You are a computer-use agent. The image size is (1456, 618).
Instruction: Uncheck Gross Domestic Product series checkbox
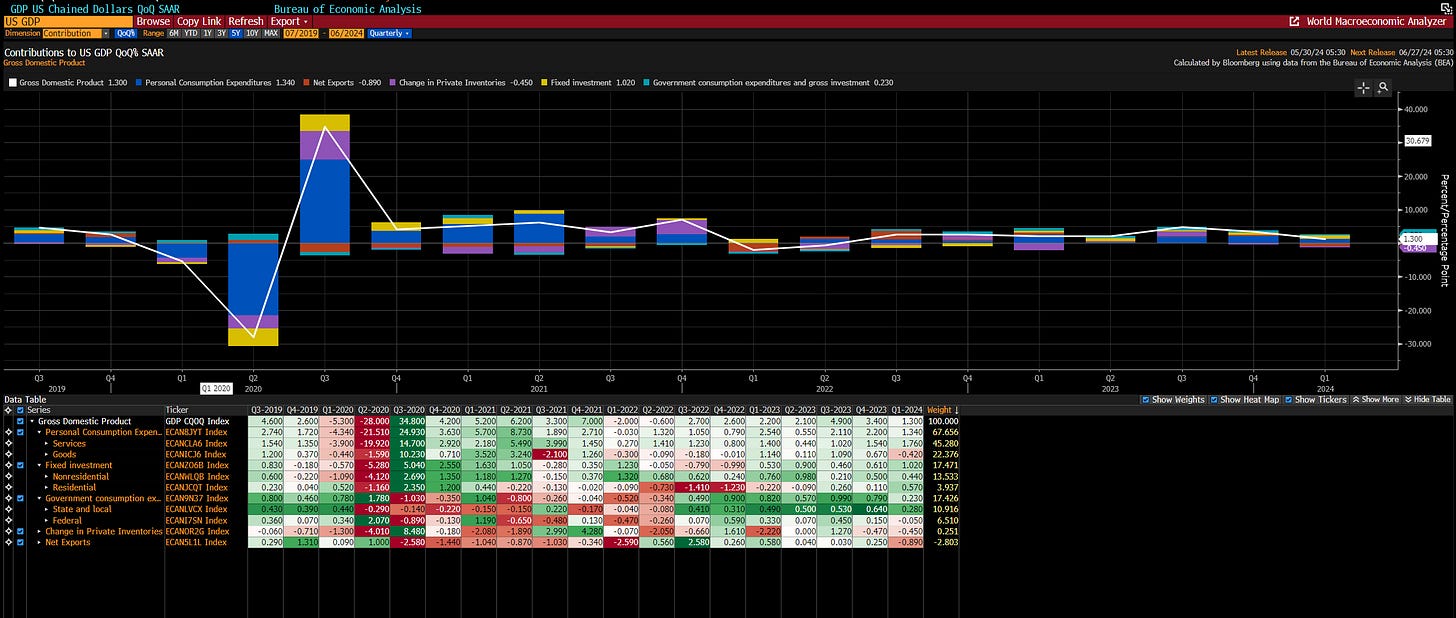pyautogui.click(x=20, y=421)
